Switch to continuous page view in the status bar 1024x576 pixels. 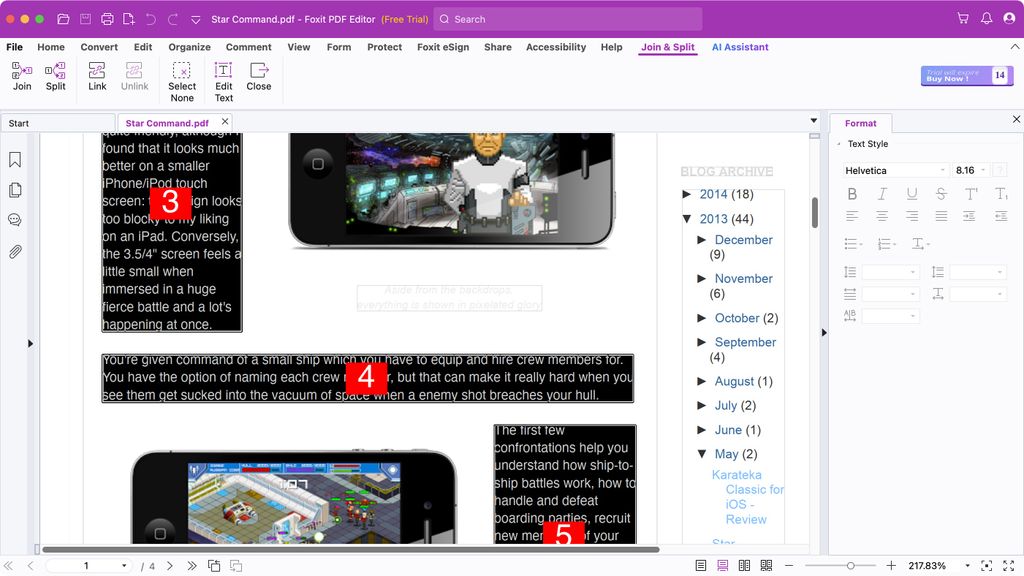pos(722,564)
